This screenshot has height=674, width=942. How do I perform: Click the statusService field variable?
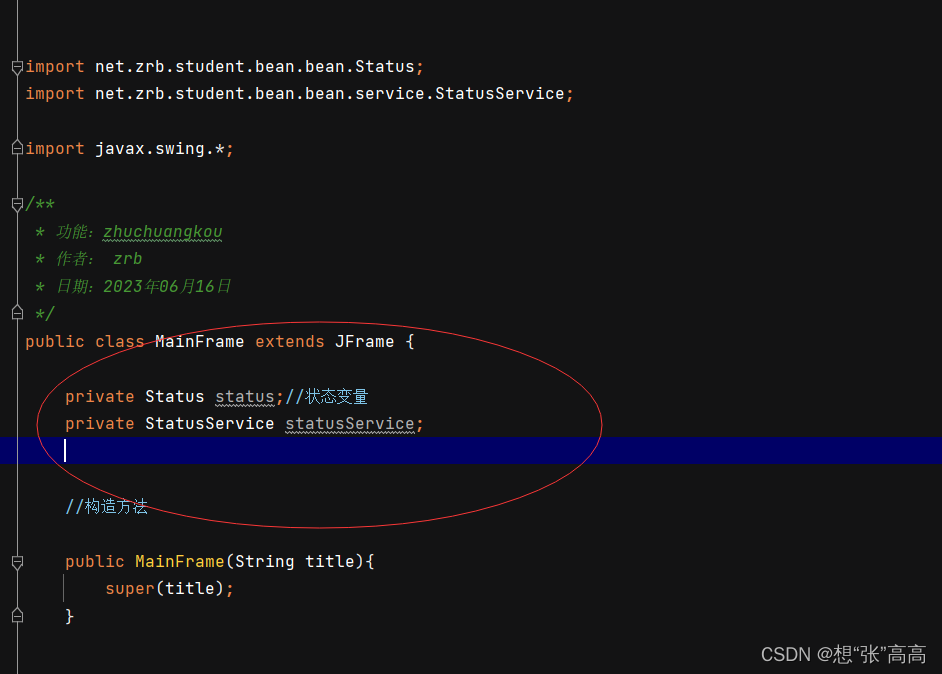(350, 424)
